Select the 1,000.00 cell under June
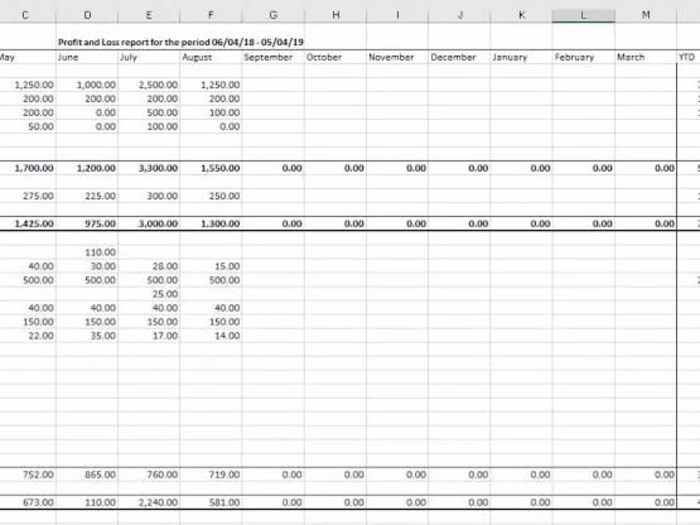700x525 pixels. click(87, 85)
